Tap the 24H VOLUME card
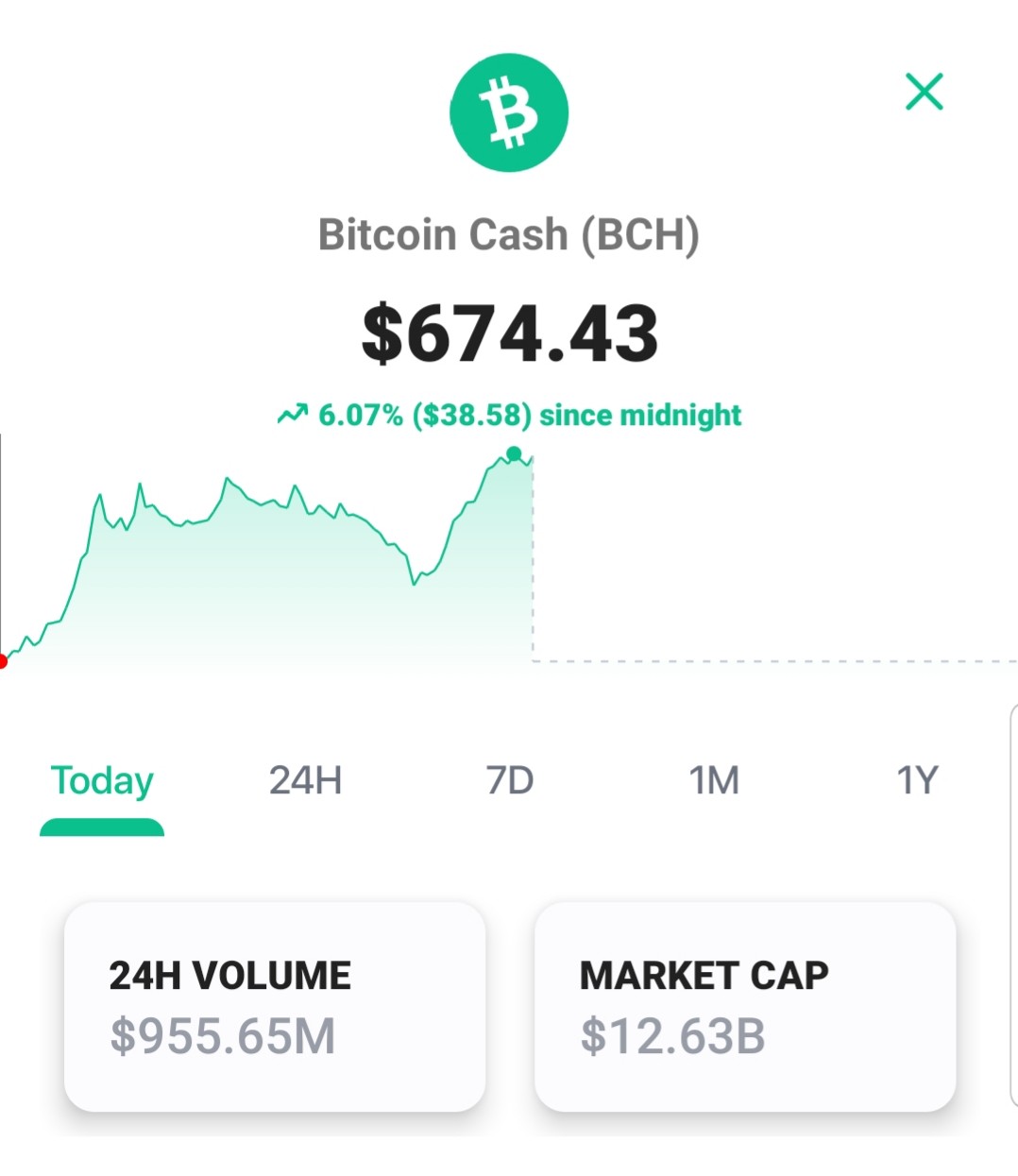The image size is (1018, 1176). (x=275, y=1007)
